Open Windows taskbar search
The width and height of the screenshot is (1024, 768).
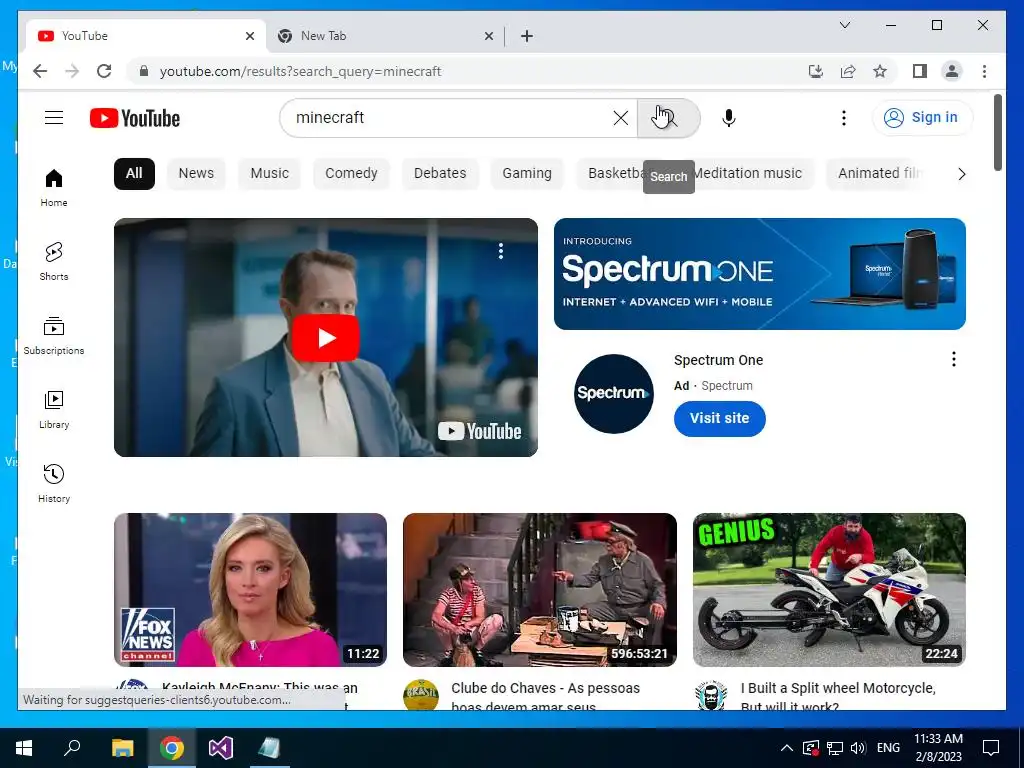coord(72,748)
